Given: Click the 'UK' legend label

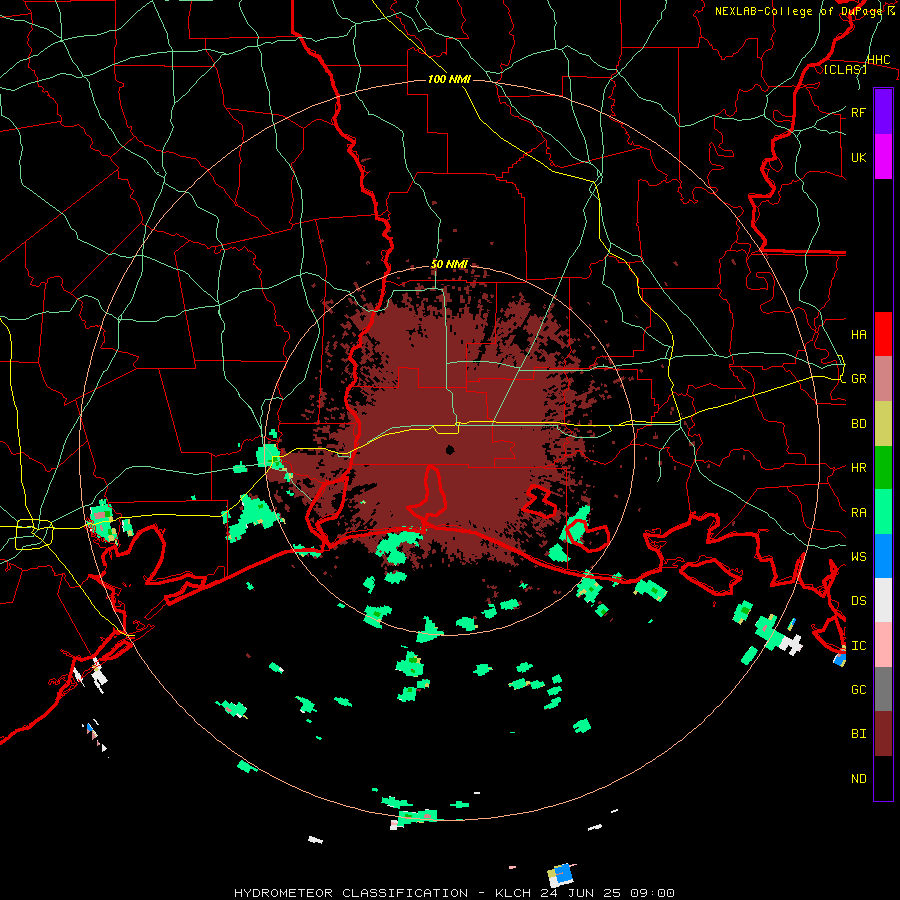Looking at the screenshot, I should (858, 157).
